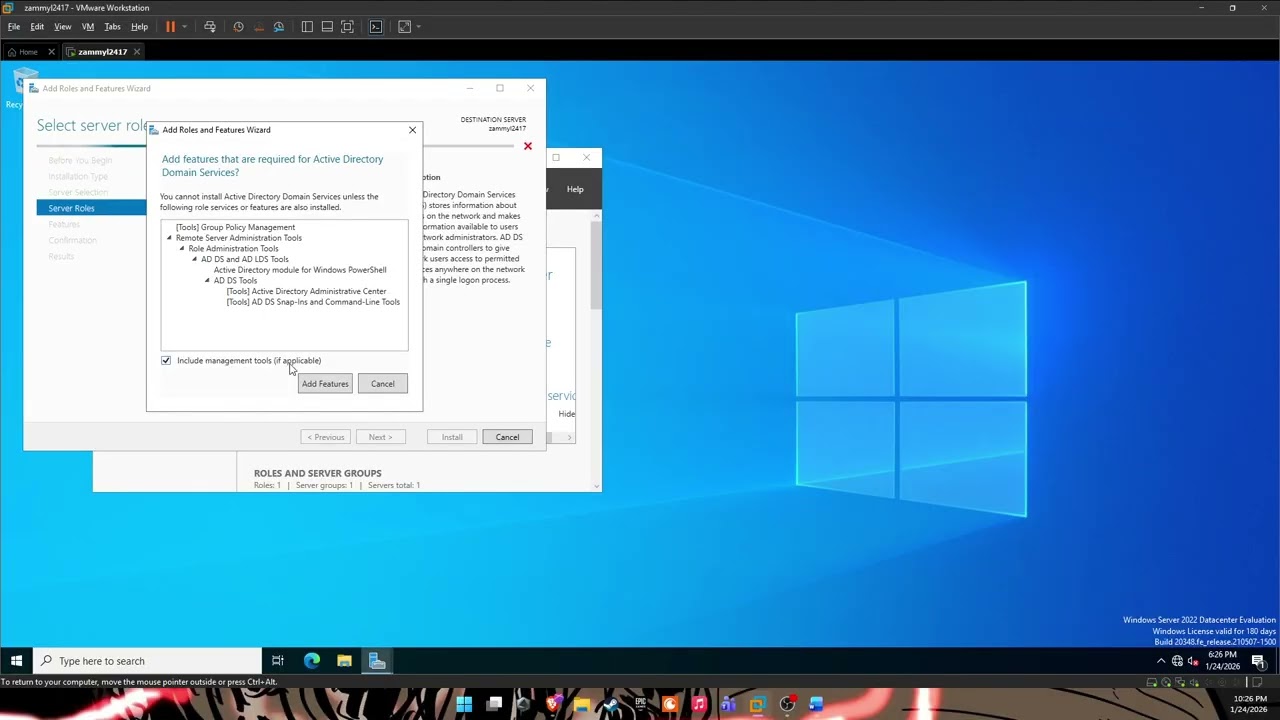Toggle the thumbnail bar icon in VMware
The image size is (1280, 720).
click(x=327, y=27)
